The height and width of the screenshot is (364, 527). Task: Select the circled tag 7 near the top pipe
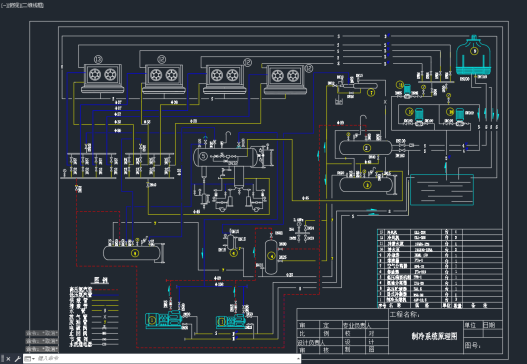pyautogui.click(x=371, y=92)
